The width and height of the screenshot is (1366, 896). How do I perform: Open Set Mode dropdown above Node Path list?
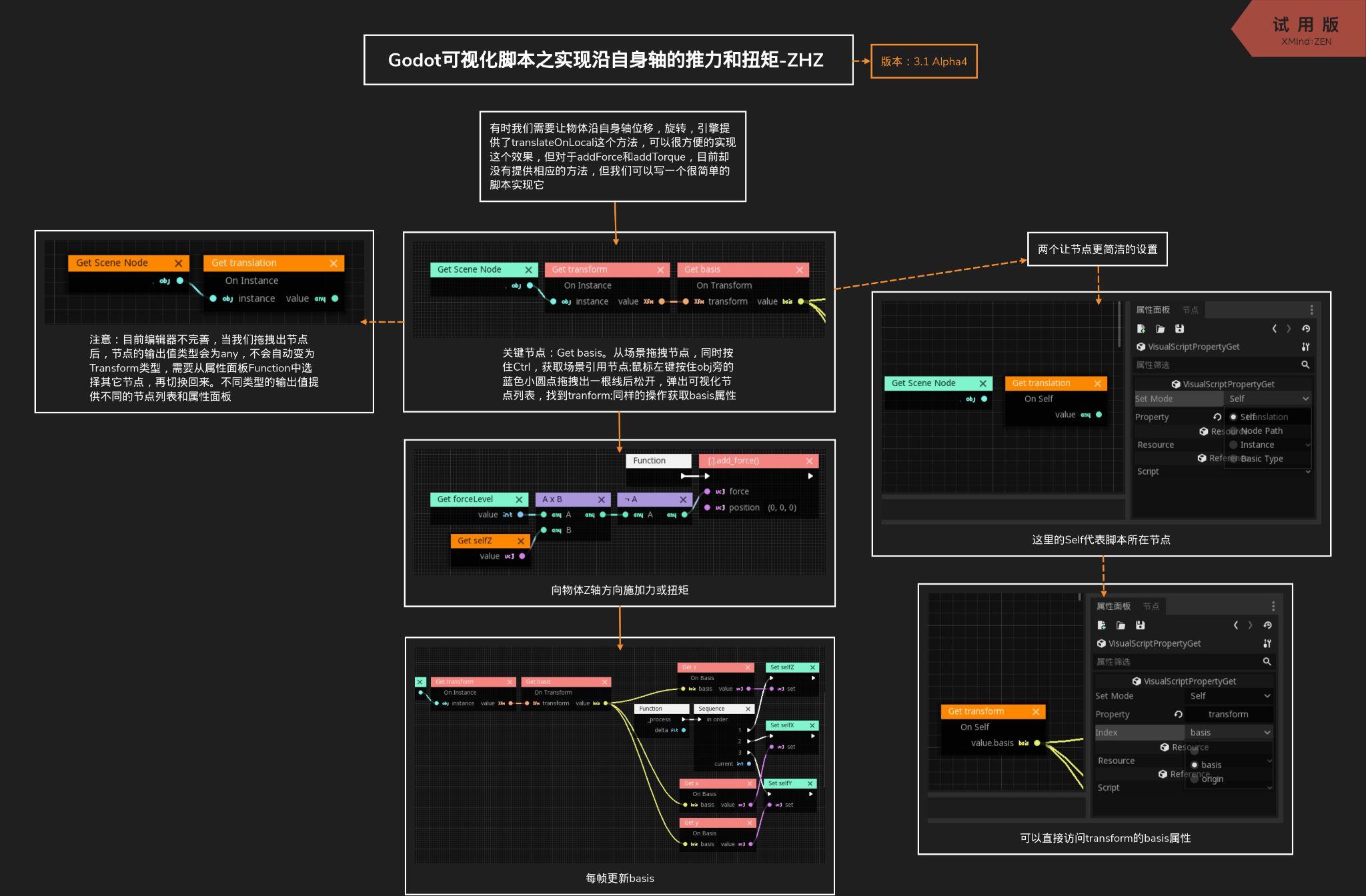1268,399
